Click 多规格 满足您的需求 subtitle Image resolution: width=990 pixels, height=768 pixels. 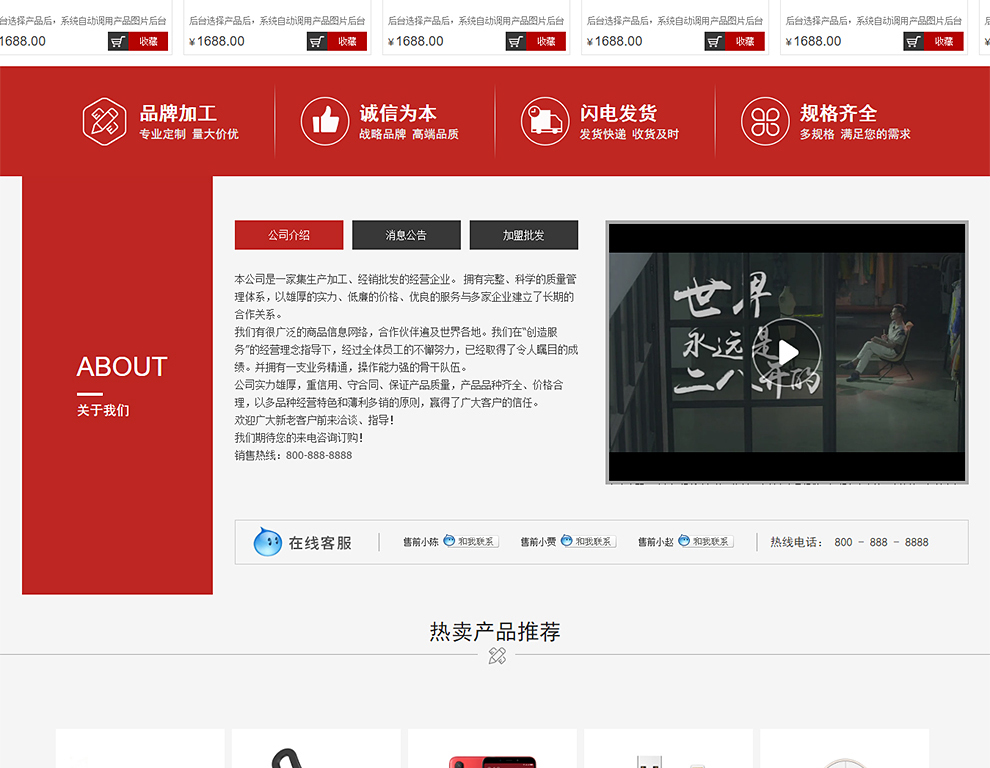[x=856, y=134]
